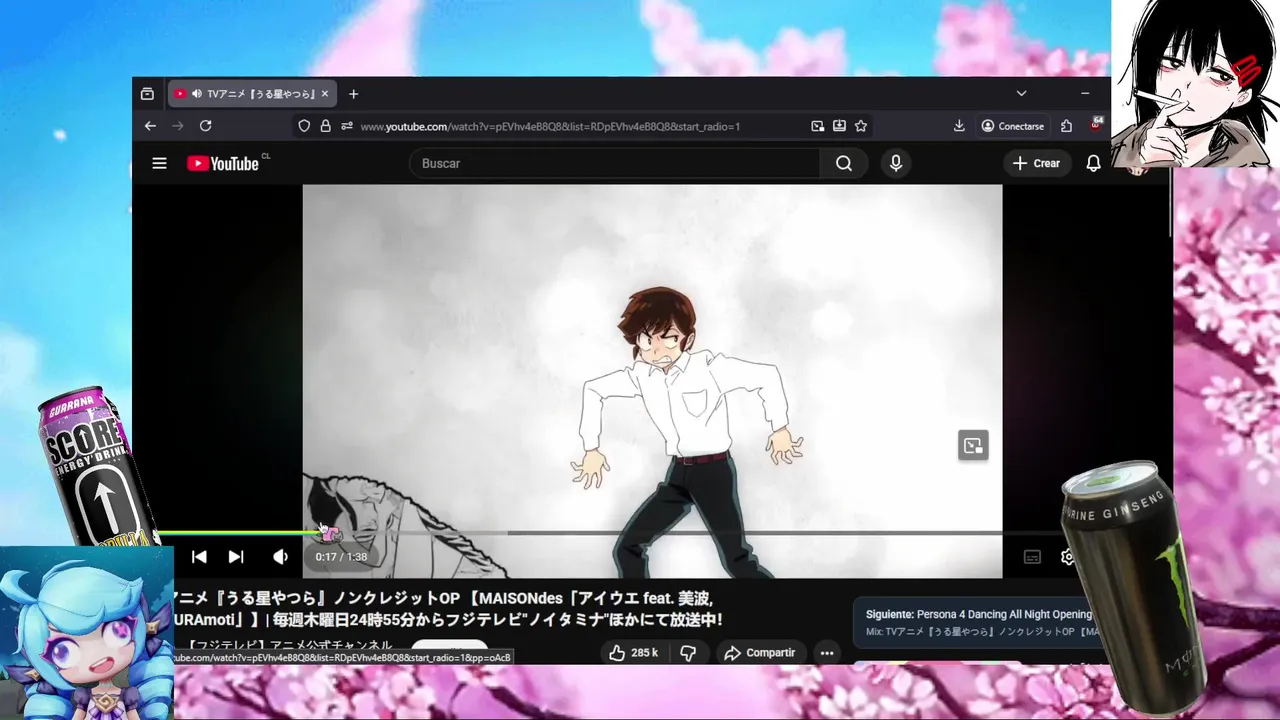Open the browser extensions menu
Screen dimensions: 1280x720
tap(1066, 126)
